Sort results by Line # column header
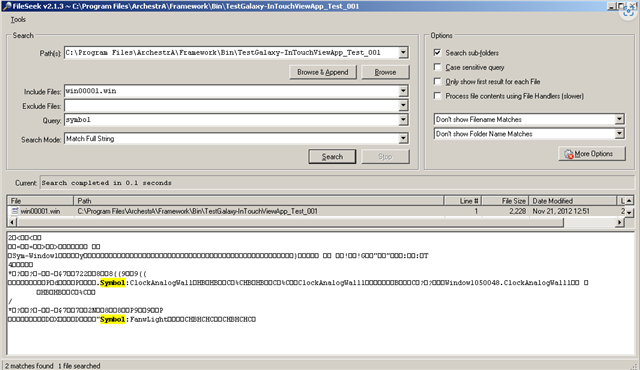 click(x=463, y=201)
